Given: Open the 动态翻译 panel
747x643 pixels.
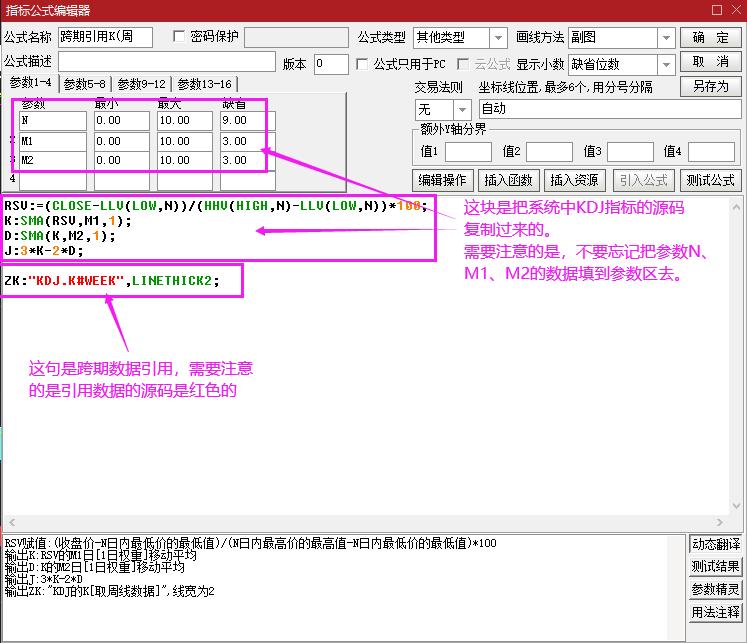Looking at the screenshot, I should click(x=716, y=545).
